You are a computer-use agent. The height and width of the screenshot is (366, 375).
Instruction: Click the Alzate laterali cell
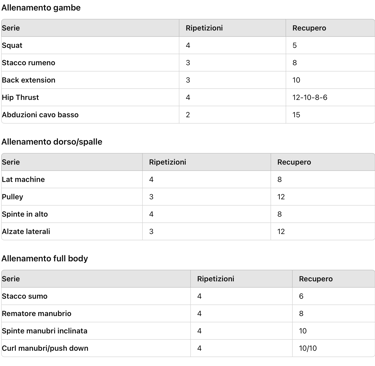pos(72,231)
